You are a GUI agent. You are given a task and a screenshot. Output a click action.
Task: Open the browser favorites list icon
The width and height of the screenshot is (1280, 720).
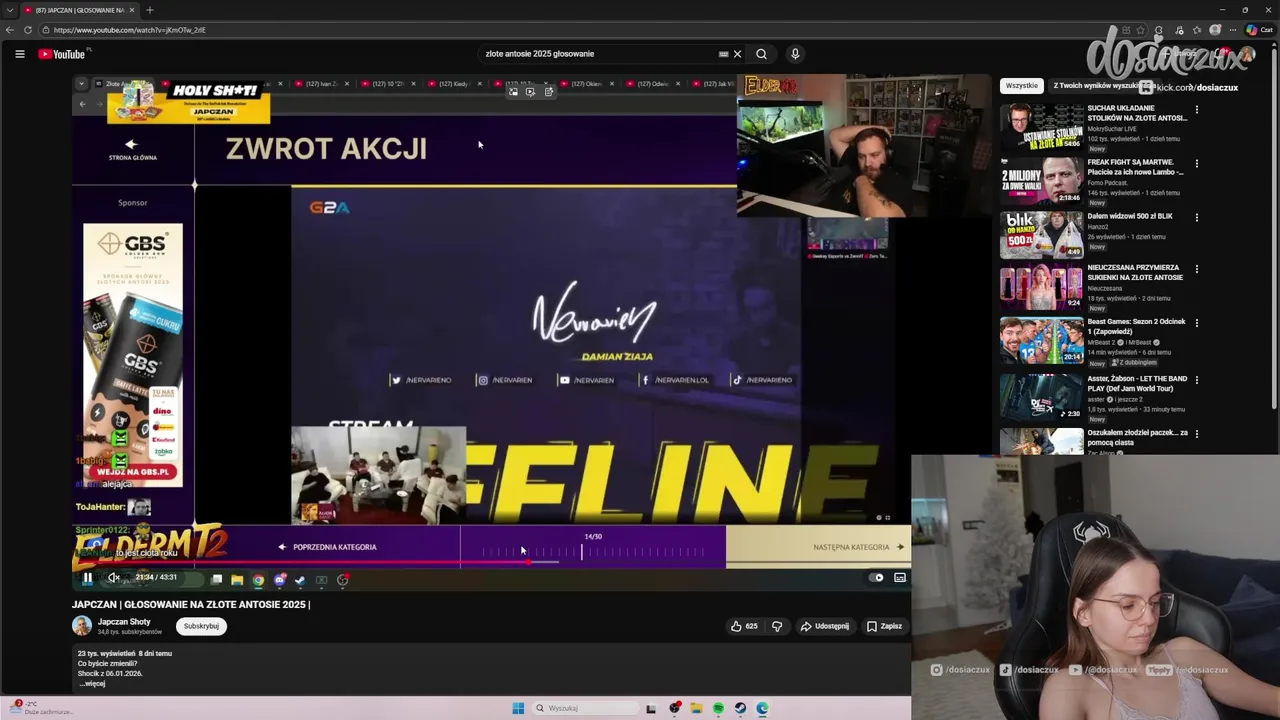pyautogui.click(x=1197, y=30)
